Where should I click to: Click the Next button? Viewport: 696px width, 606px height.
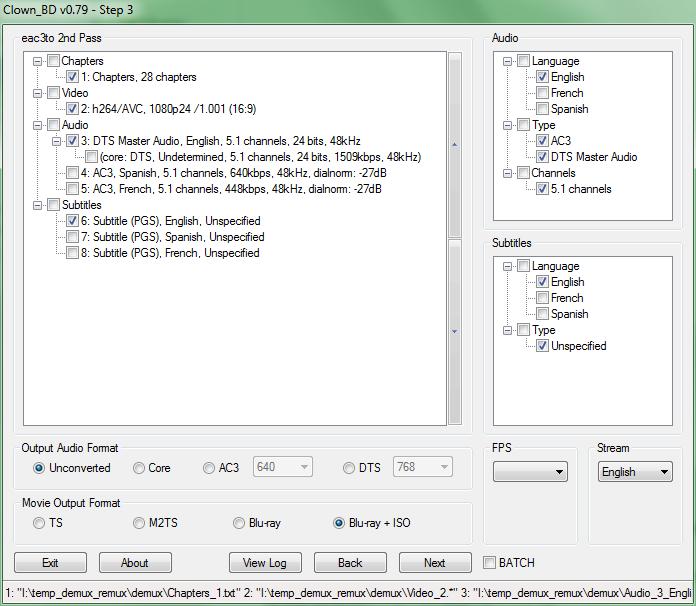point(435,563)
